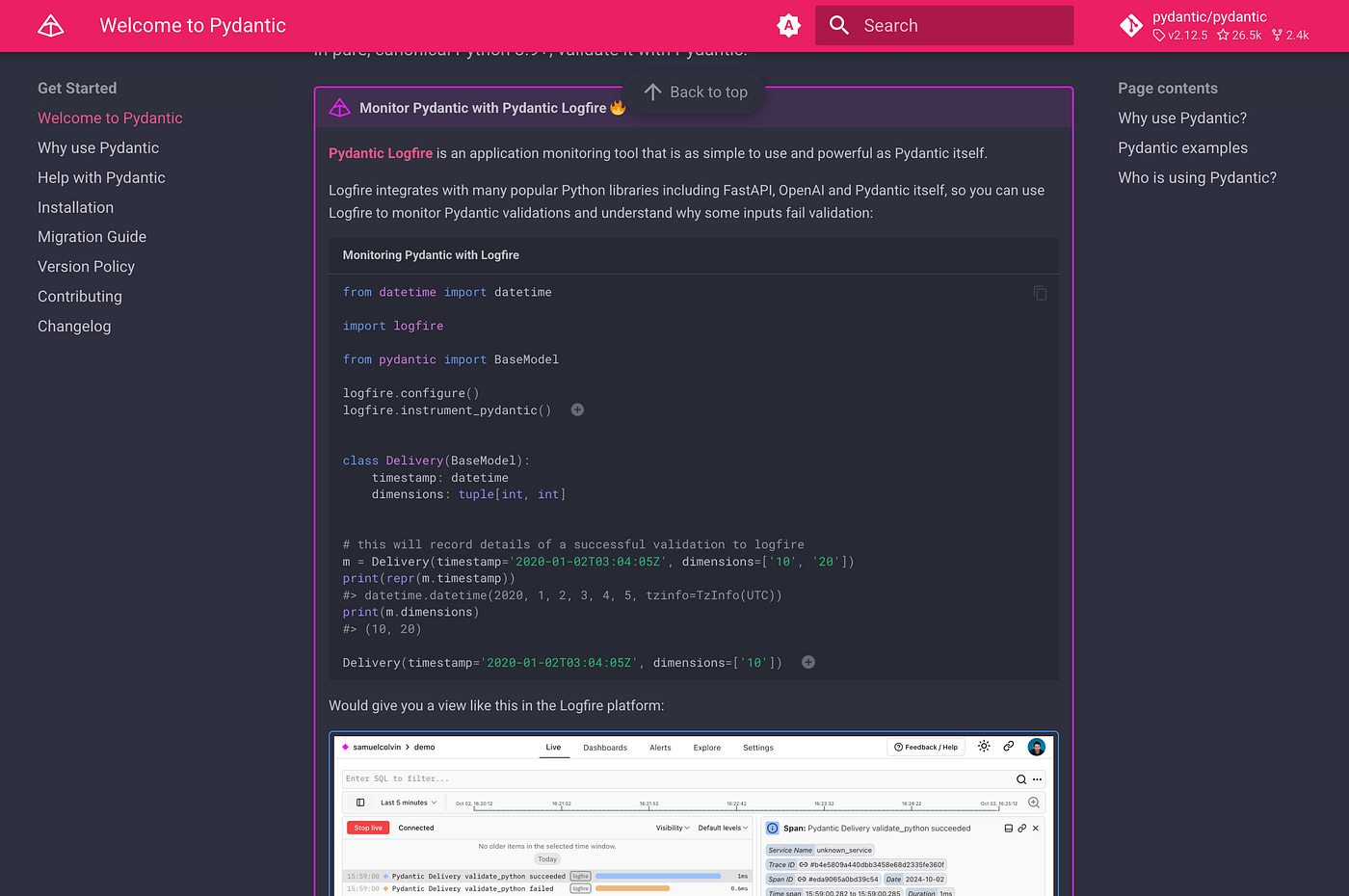
Task: Open the Changelog page
Action: [74, 327]
